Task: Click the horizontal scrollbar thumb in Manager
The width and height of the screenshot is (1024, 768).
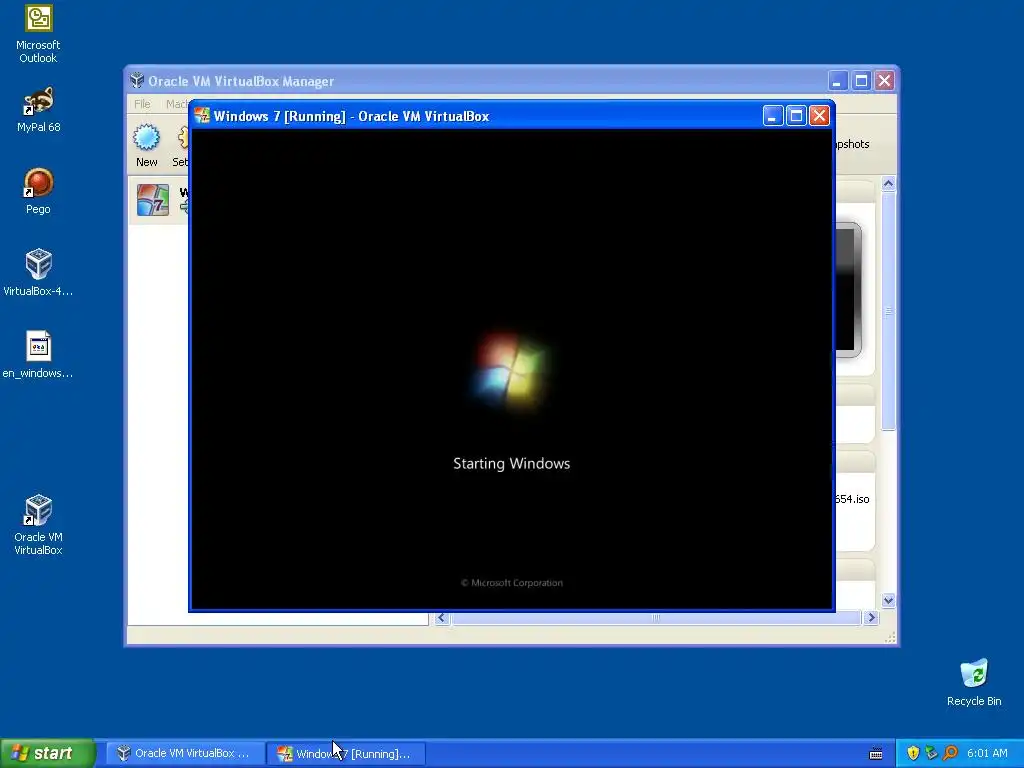Action: tap(656, 618)
